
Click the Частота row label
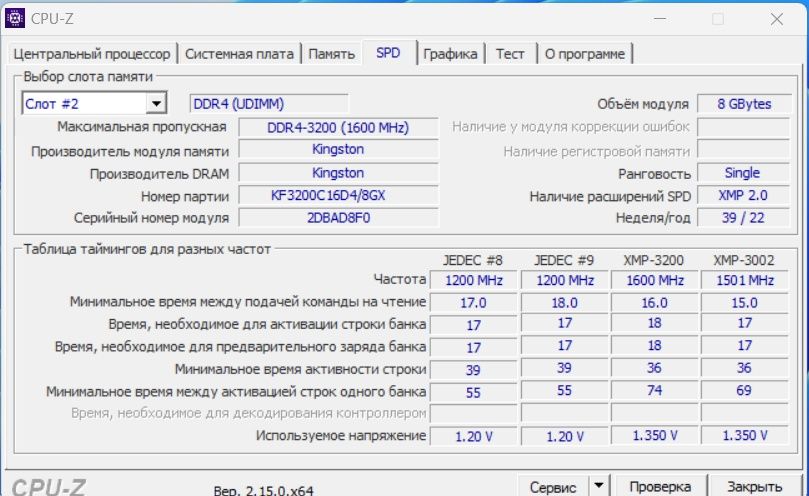[400, 279]
